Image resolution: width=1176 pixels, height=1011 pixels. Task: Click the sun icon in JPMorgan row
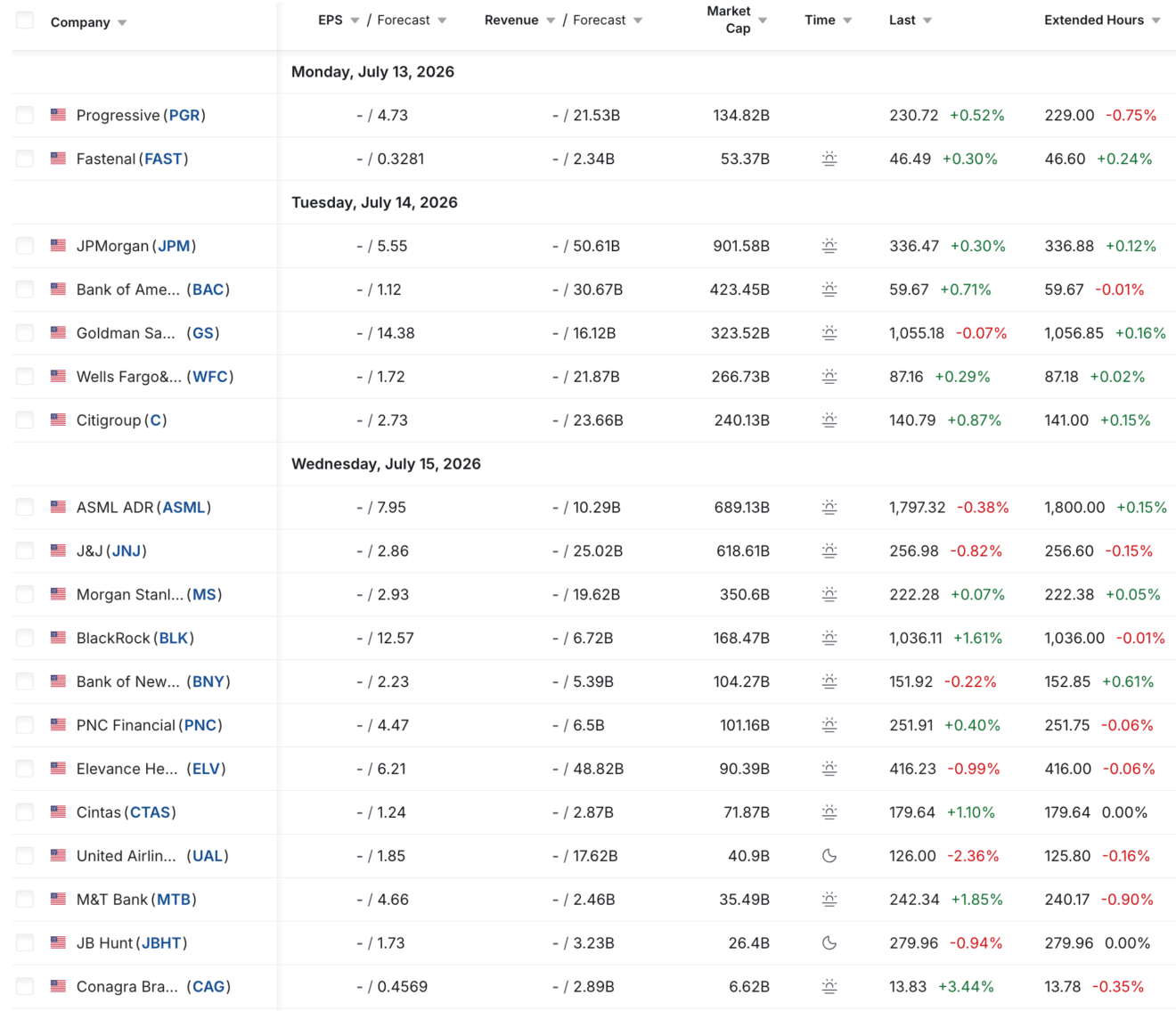(x=829, y=246)
